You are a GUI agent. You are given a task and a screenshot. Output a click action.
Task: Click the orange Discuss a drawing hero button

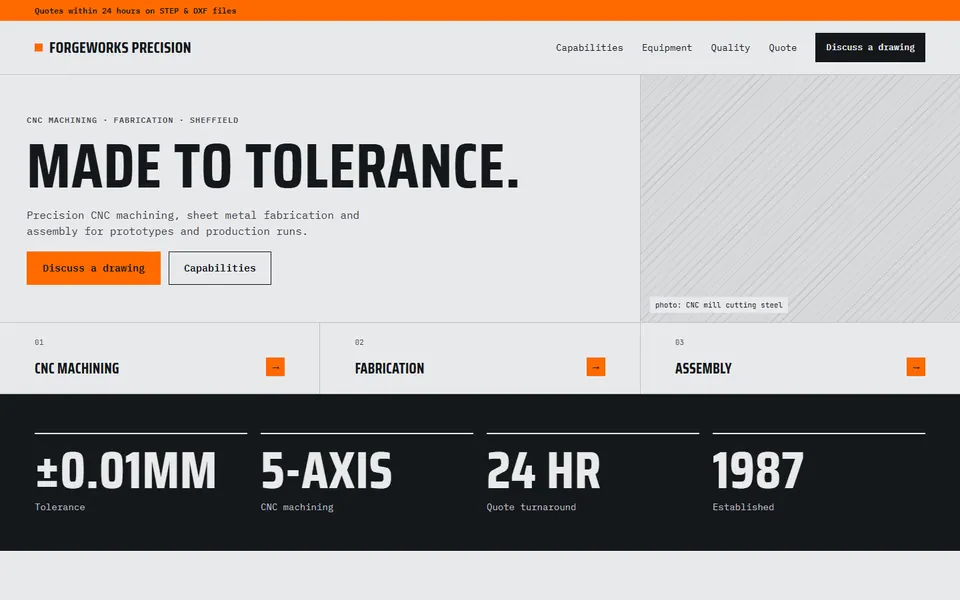tap(94, 268)
